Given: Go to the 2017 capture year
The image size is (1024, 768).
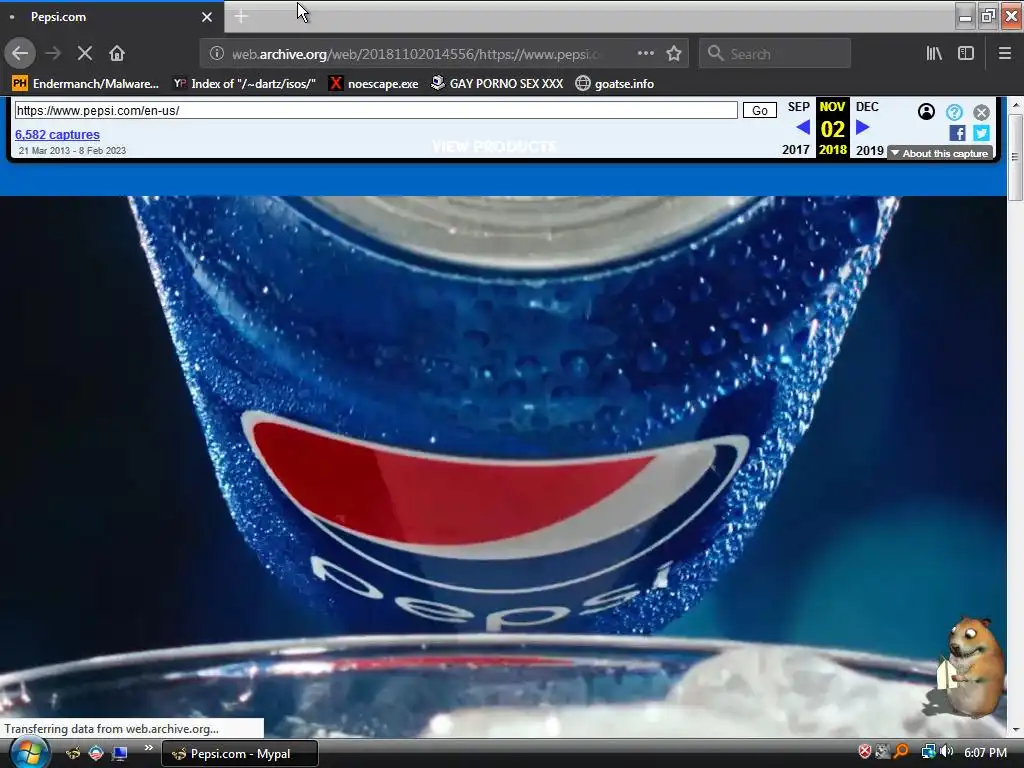Looking at the screenshot, I should [x=796, y=150].
